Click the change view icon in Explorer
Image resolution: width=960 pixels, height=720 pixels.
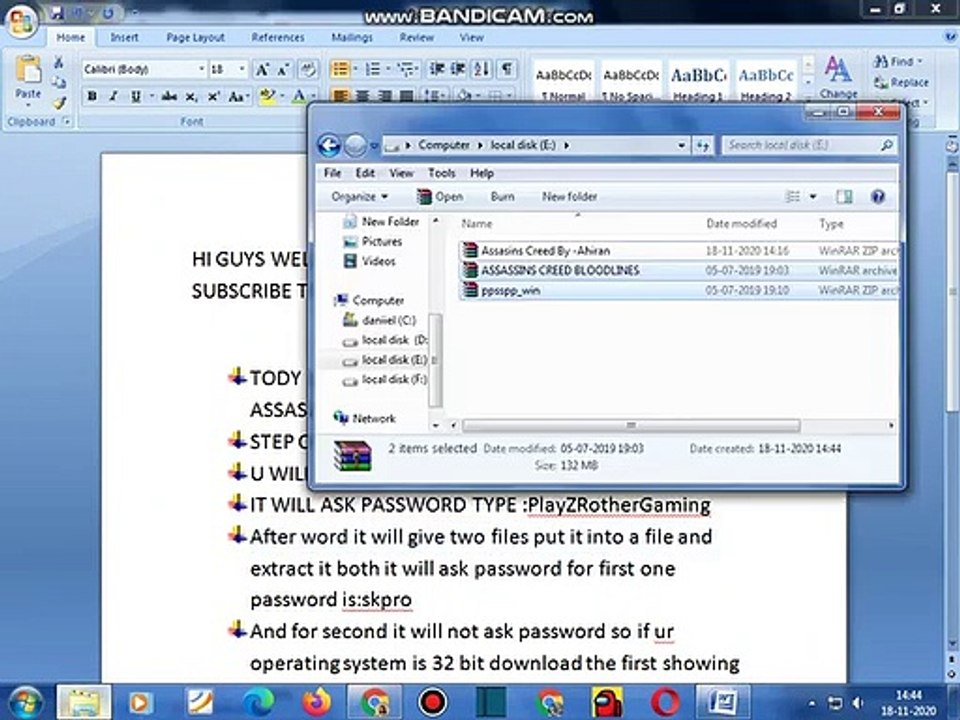793,197
